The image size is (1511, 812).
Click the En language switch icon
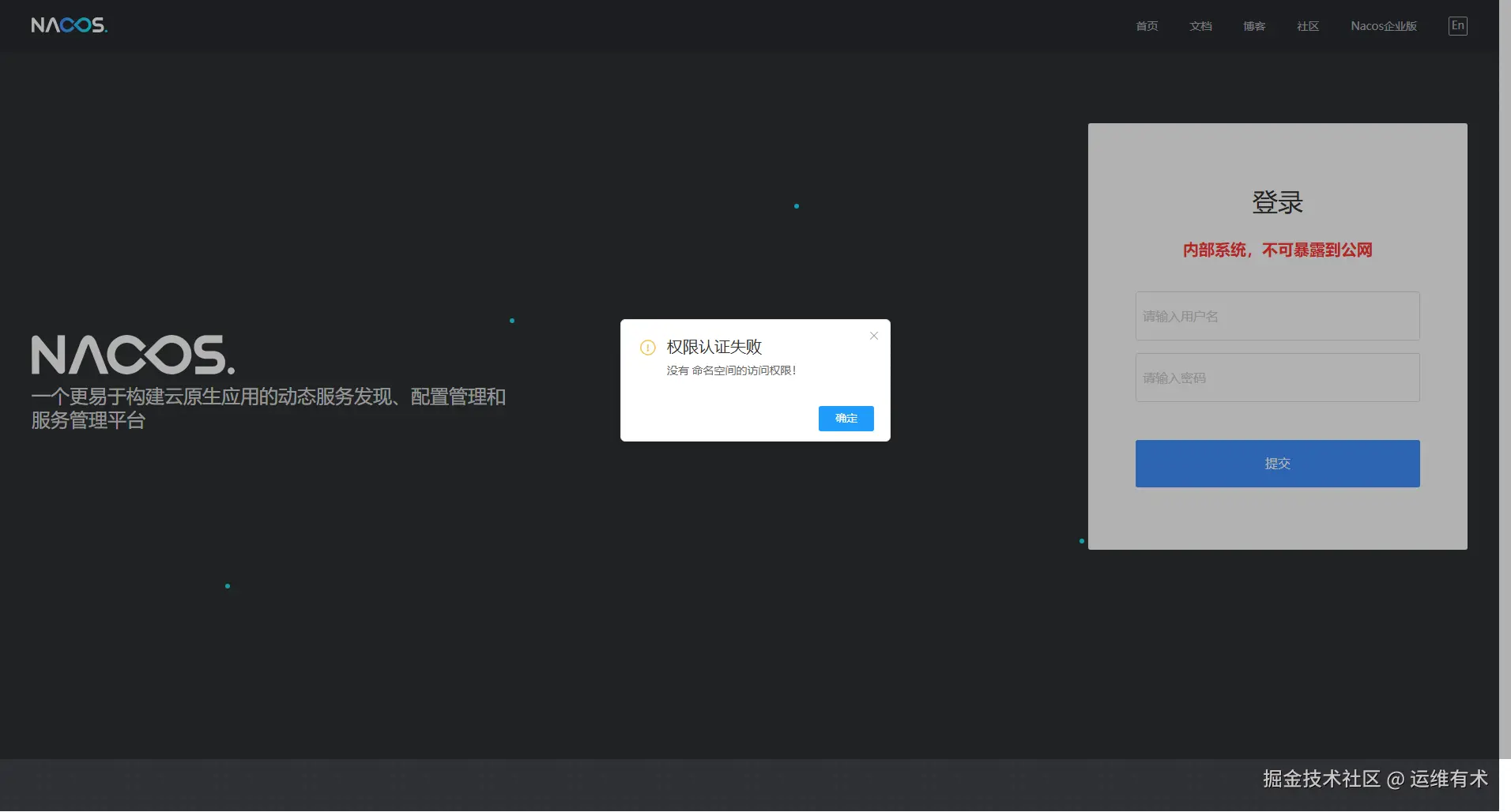click(1456, 25)
